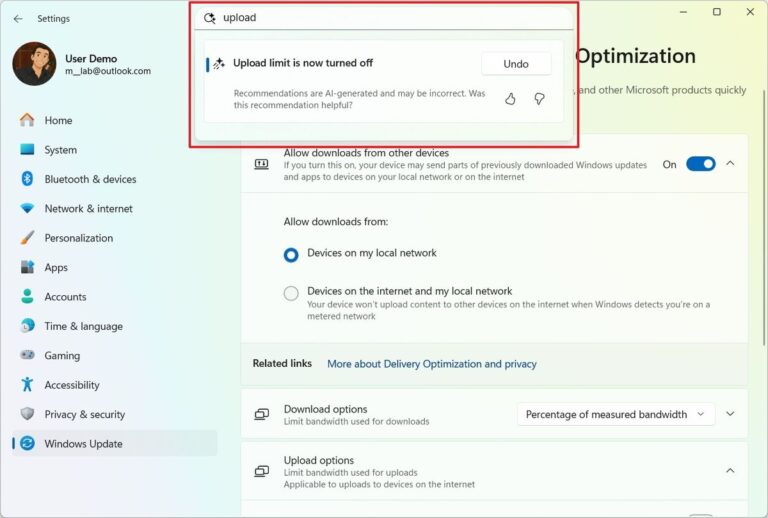Minimize the Settings window
768x518 pixels.
click(683, 12)
